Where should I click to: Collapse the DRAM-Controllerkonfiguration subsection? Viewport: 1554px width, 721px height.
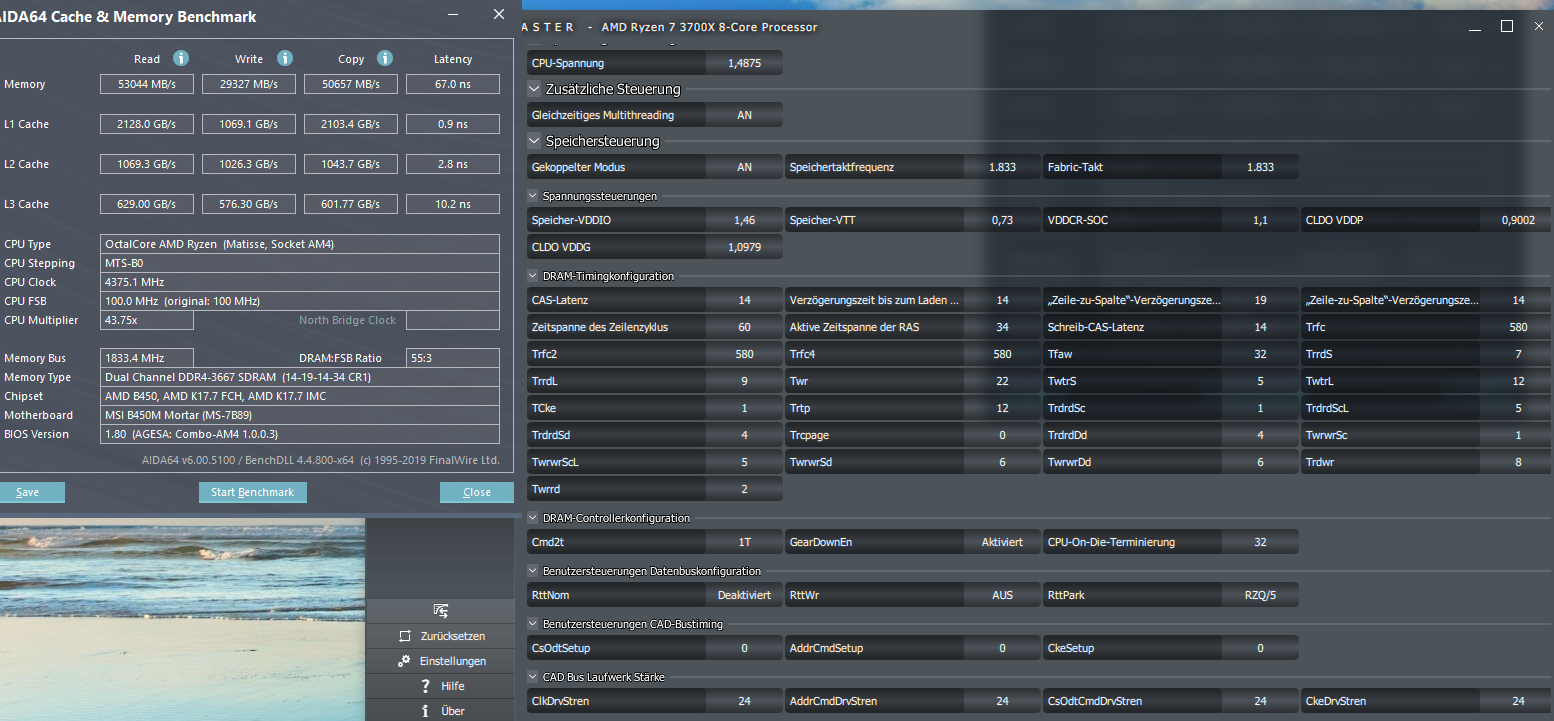(533, 518)
